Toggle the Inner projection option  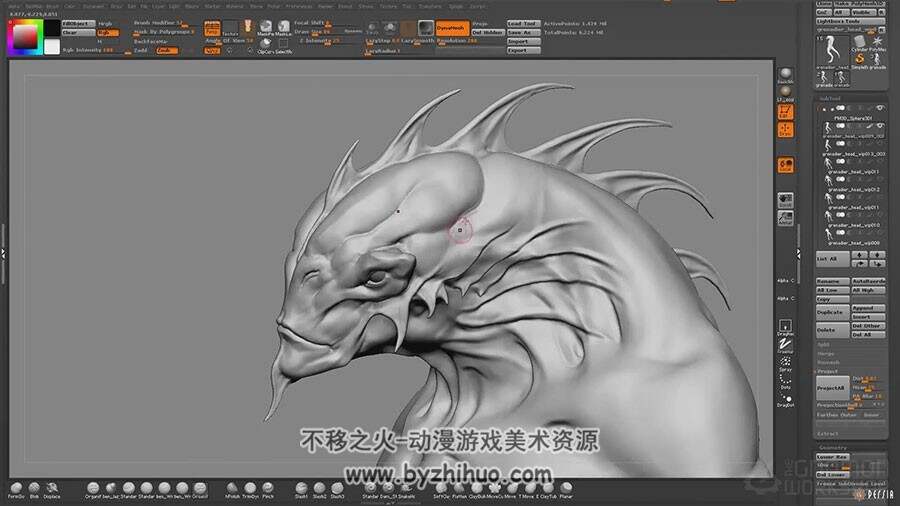pos(871,415)
